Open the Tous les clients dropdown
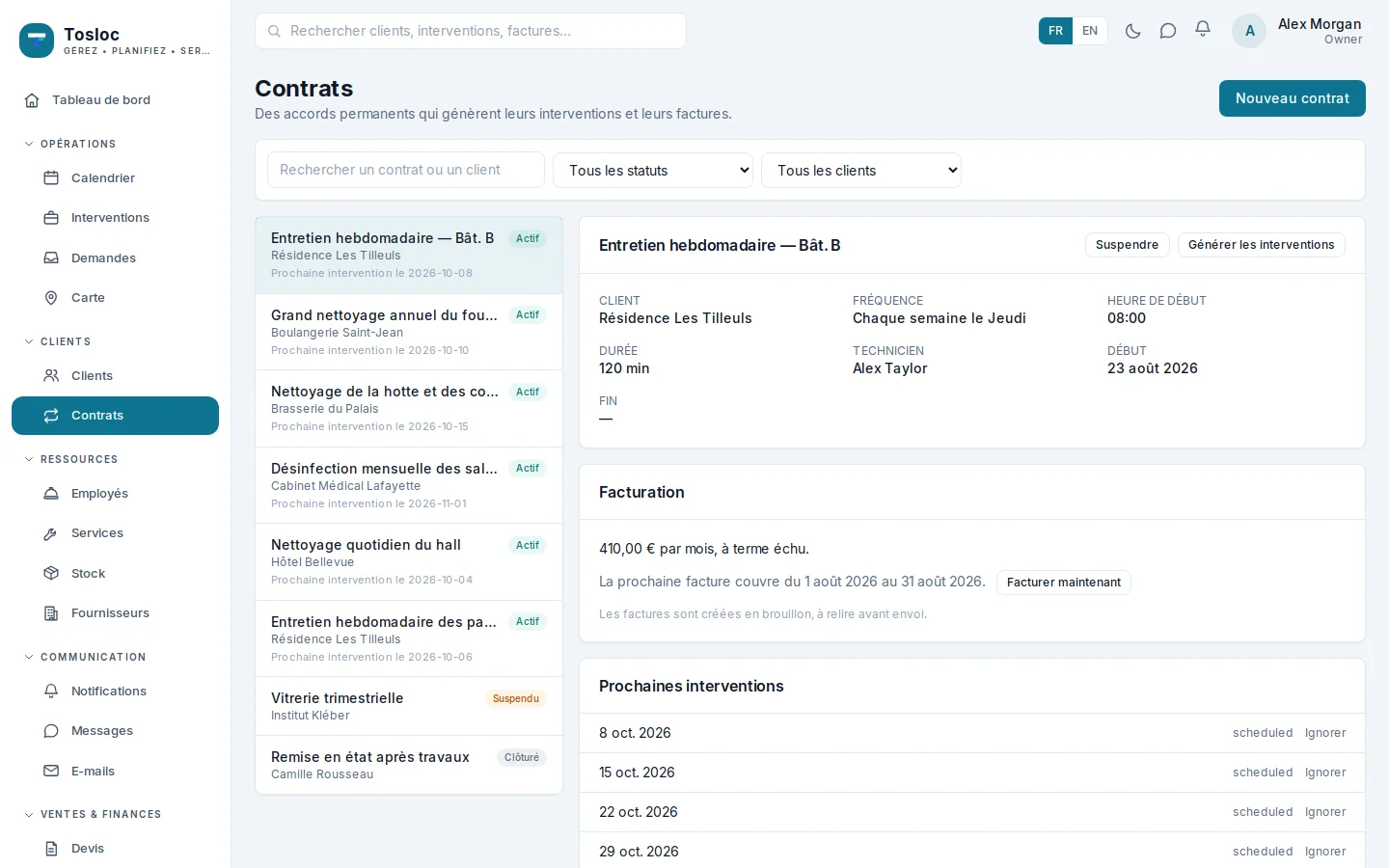1389x868 pixels. click(x=861, y=170)
